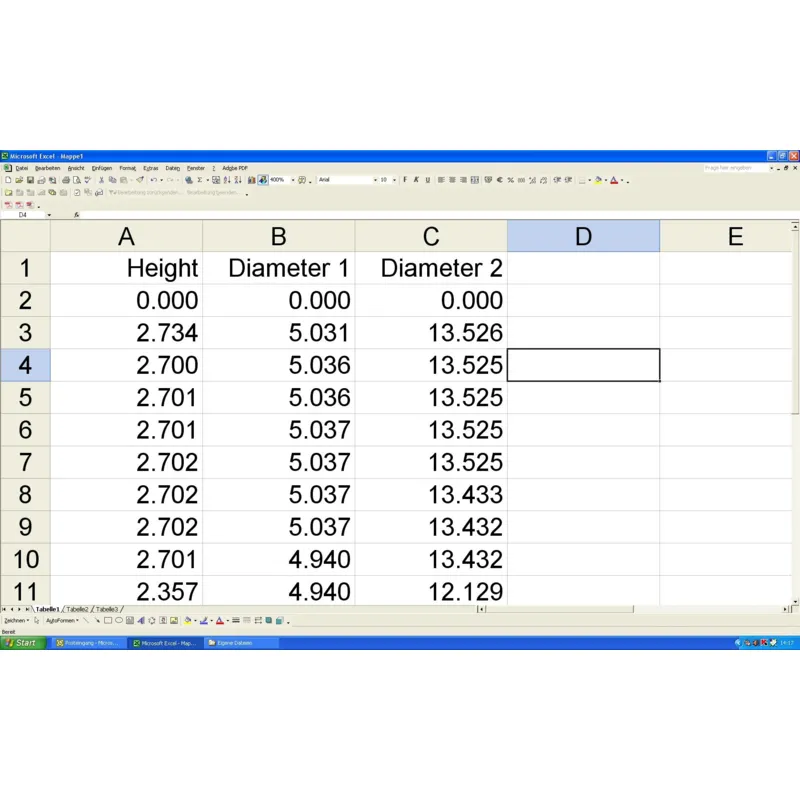Open Print Preview icon
This screenshot has width=800, height=800.
[x=77, y=180]
